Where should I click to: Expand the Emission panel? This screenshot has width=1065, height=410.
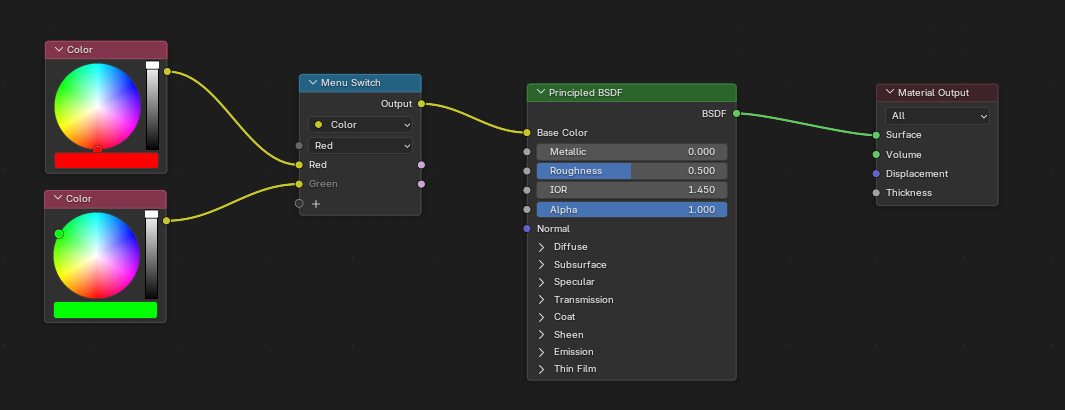pyautogui.click(x=541, y=352)
